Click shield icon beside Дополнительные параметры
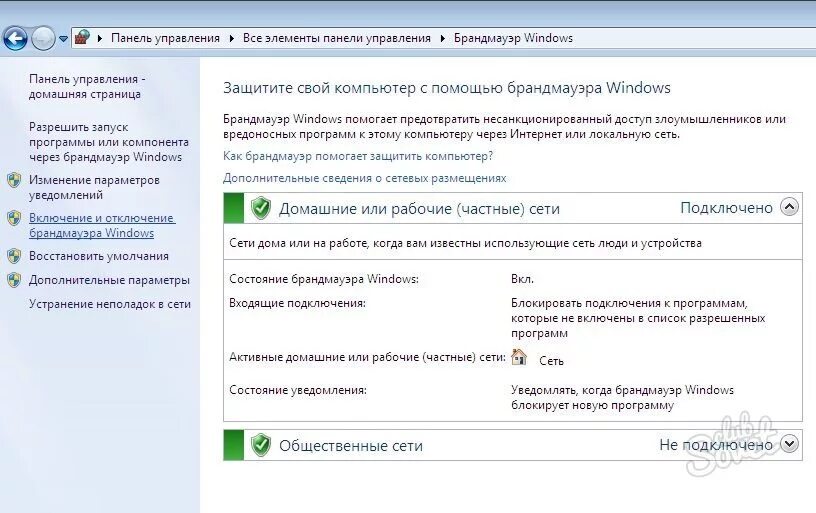Viewport: 816px width, 513px height. (14, 280)
